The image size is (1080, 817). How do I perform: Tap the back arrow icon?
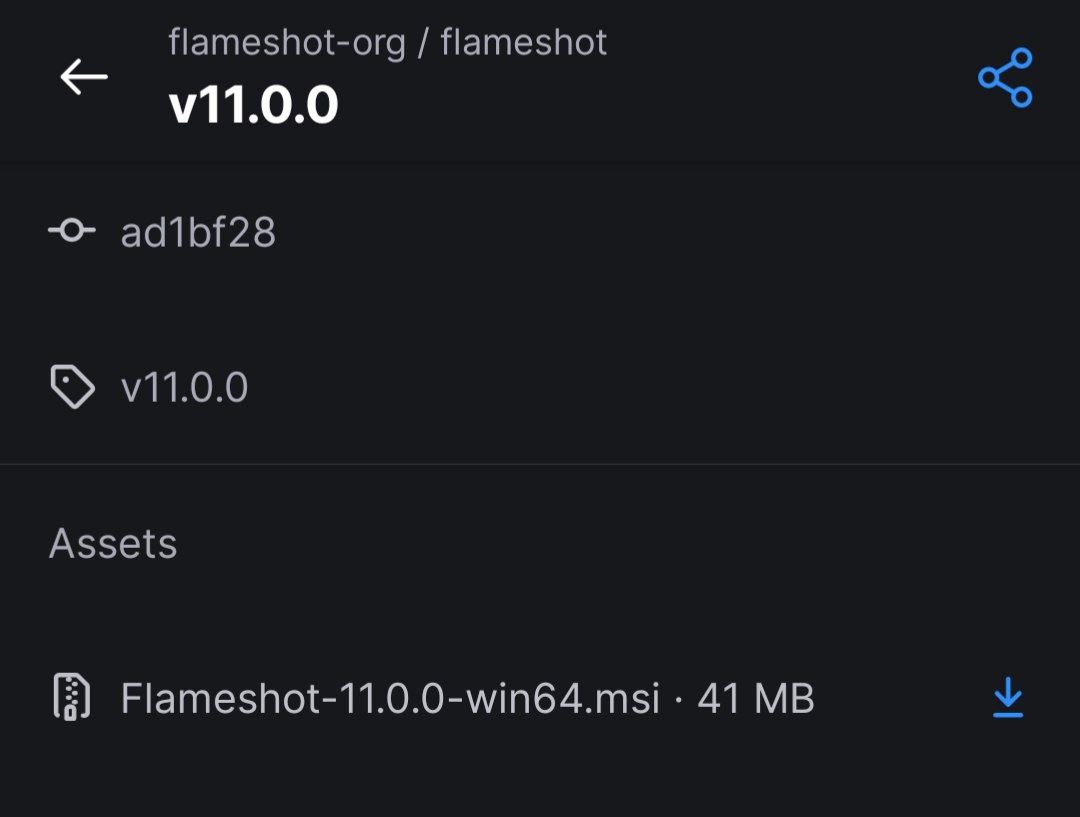[84, 77]
